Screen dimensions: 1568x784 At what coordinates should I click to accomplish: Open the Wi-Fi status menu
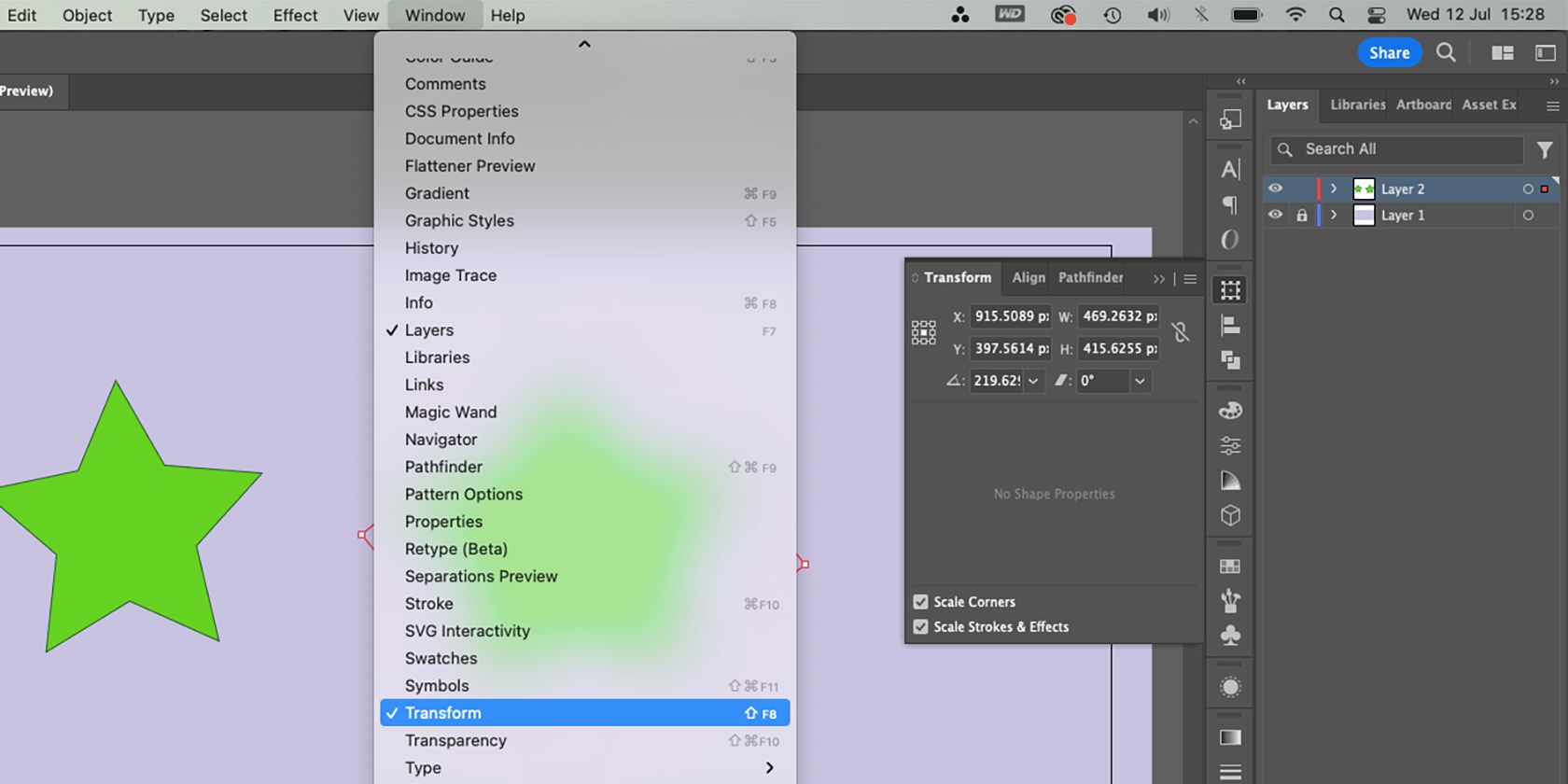1295,15
